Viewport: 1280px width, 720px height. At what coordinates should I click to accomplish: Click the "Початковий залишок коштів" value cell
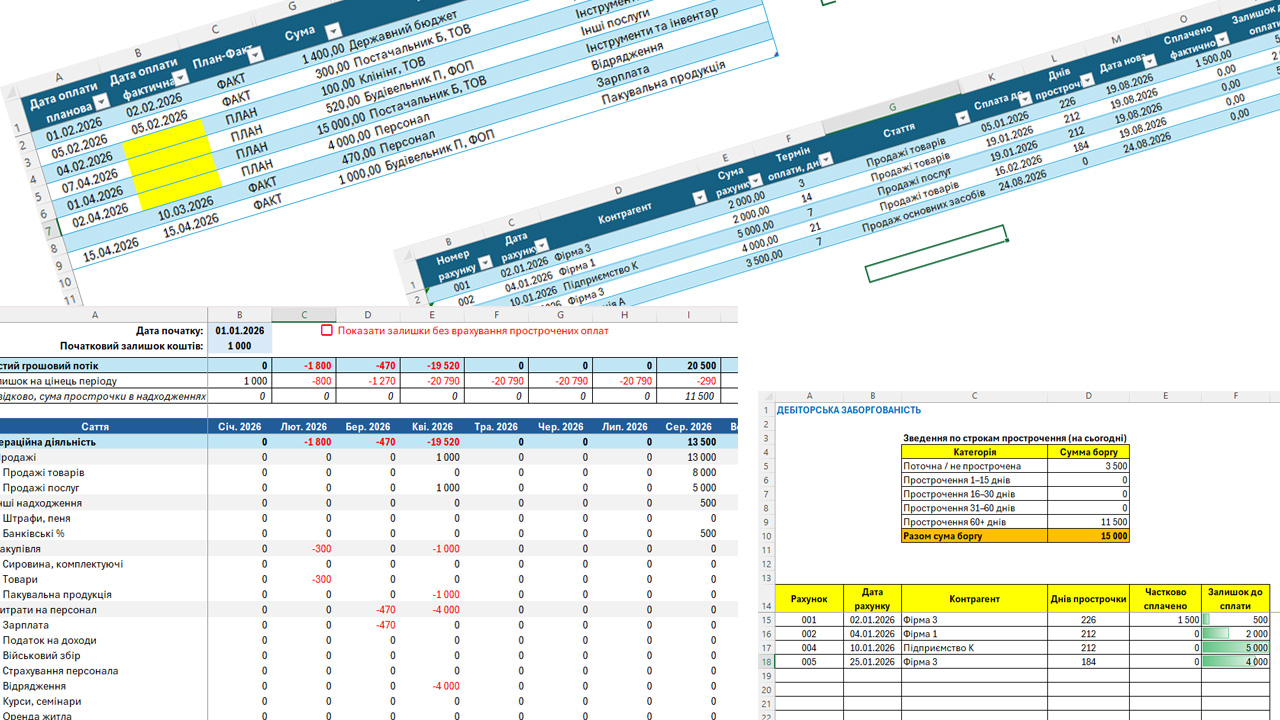pos(240,346)
